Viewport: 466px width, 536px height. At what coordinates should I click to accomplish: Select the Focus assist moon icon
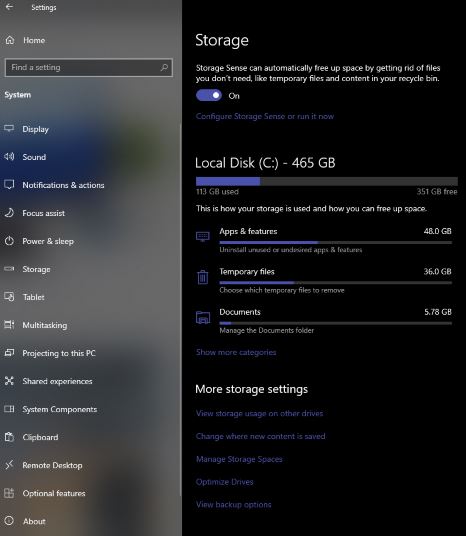point(9,213)
